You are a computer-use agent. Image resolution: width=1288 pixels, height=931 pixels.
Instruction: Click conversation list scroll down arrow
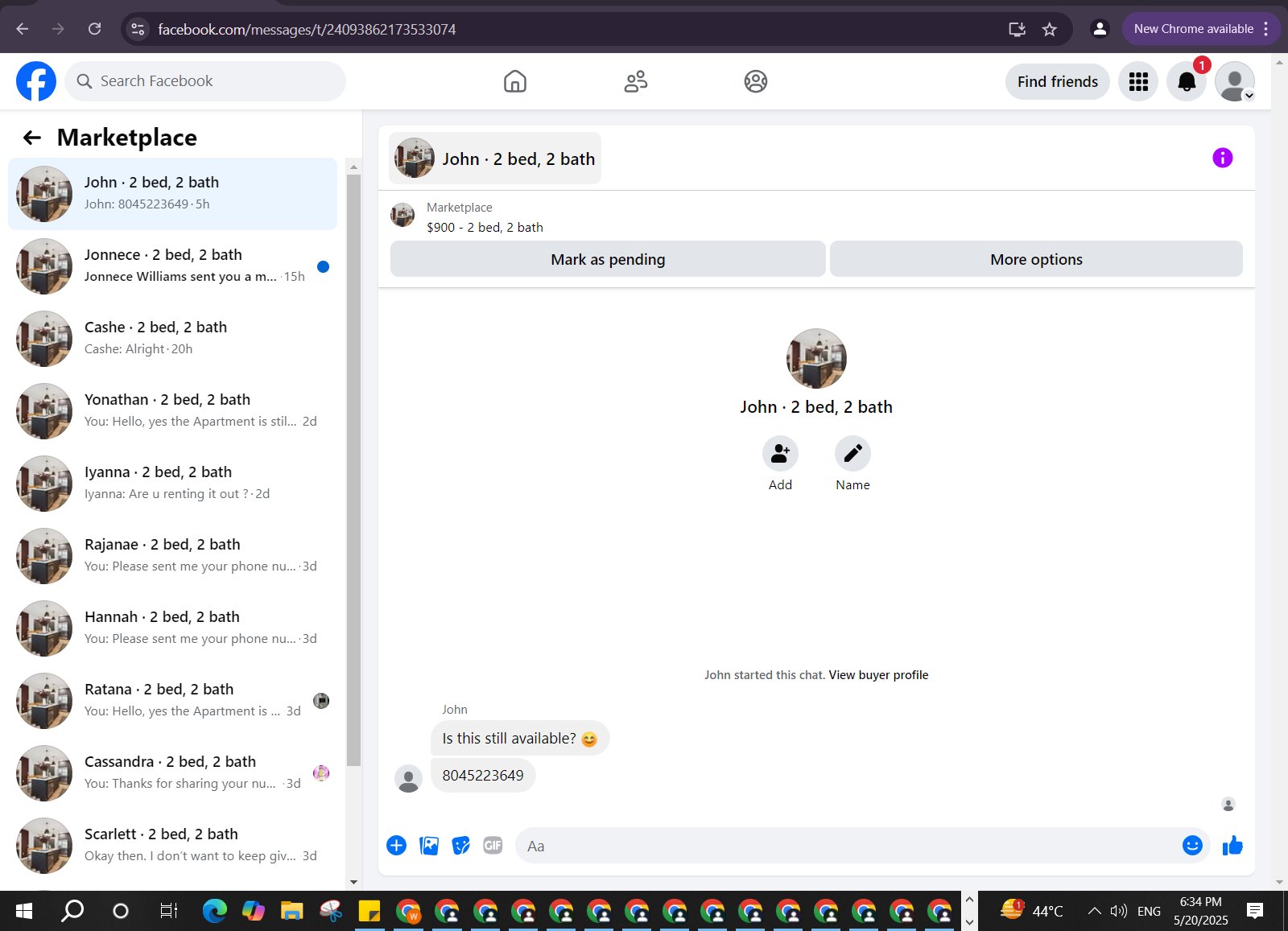click(x=353, y=882)
